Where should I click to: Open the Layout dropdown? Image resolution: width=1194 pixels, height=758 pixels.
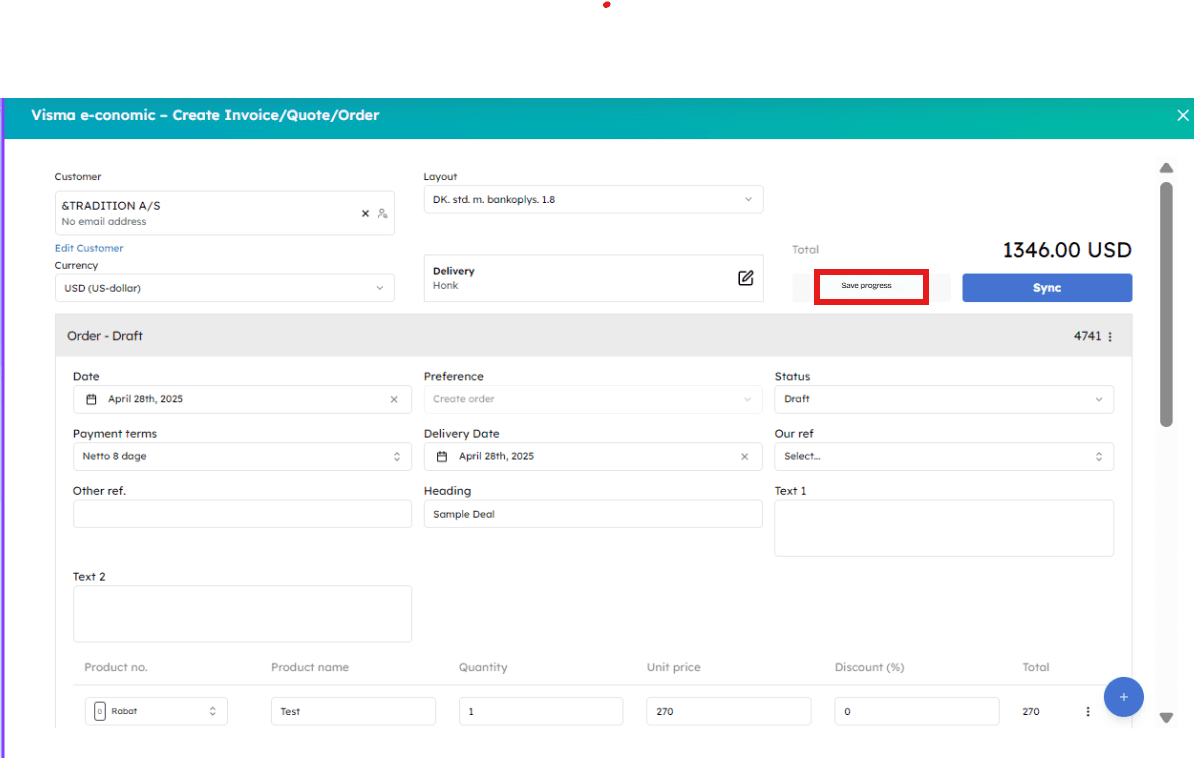tap(593, 200)
